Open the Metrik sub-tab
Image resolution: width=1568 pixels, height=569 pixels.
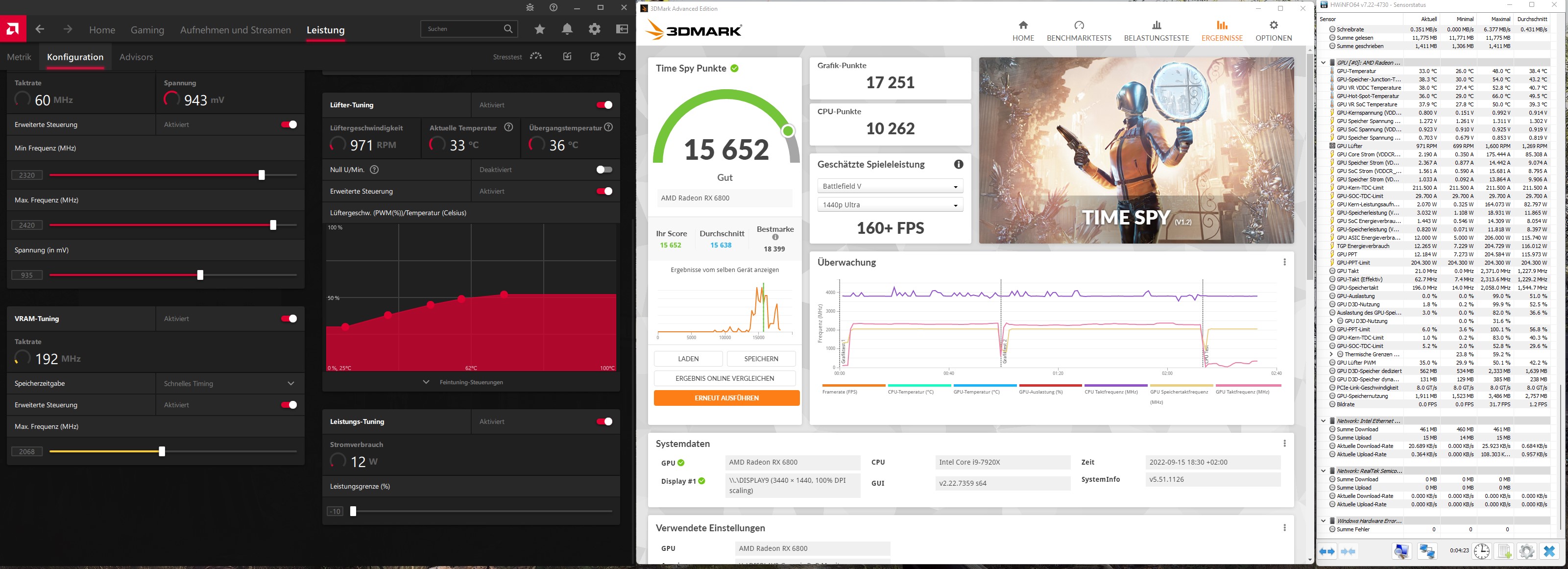19,57
